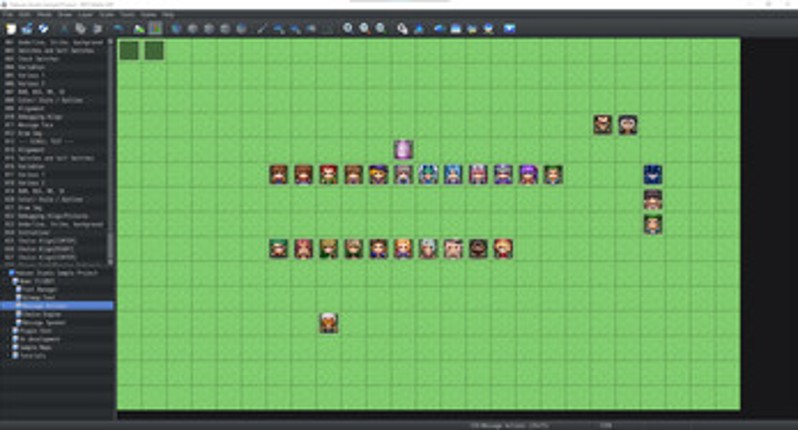Open the Tools menu
Viewport: 798px width, 430px height.
point(128,15)
